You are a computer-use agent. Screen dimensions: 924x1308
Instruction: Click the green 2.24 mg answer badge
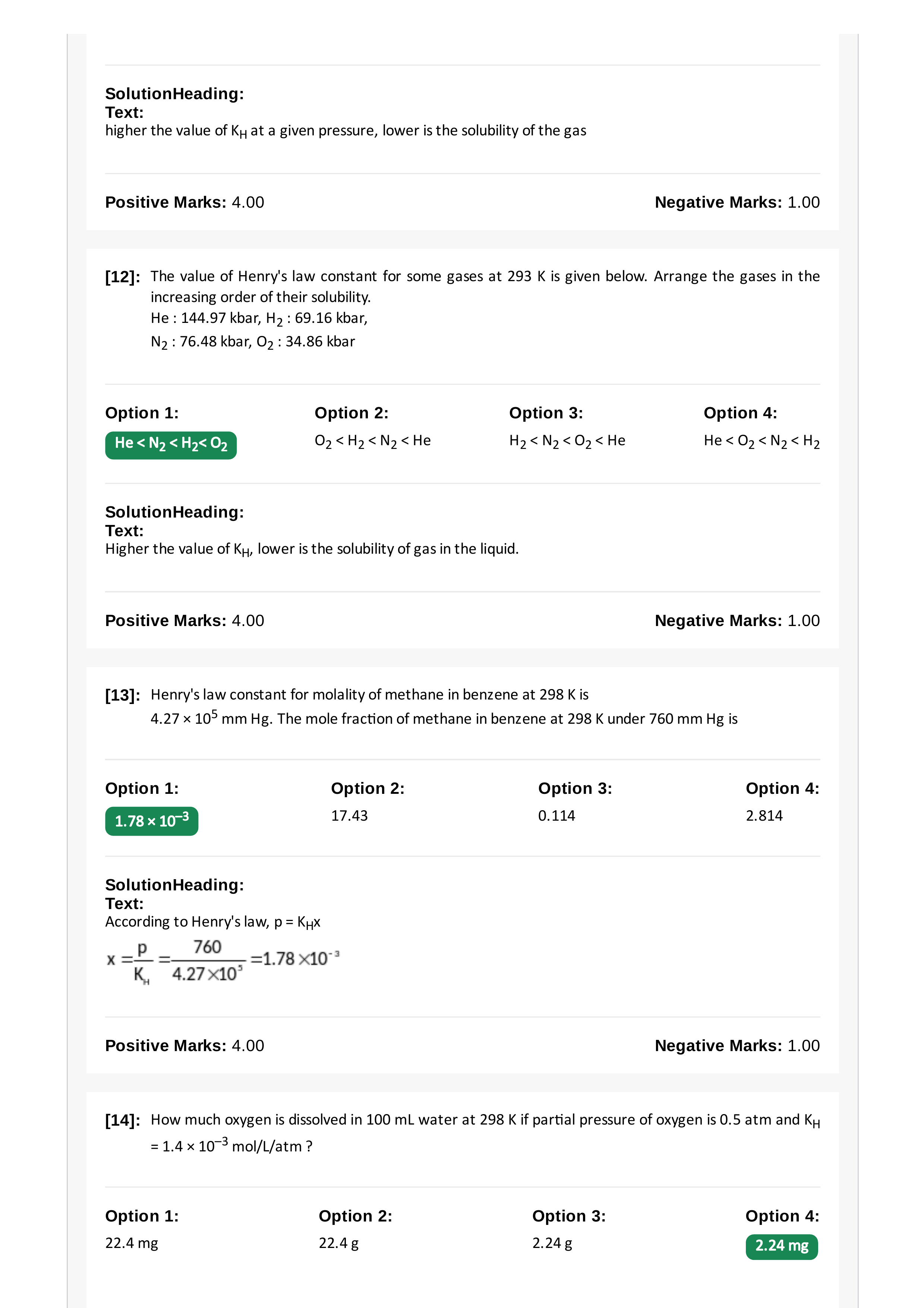pos(782,1246)
